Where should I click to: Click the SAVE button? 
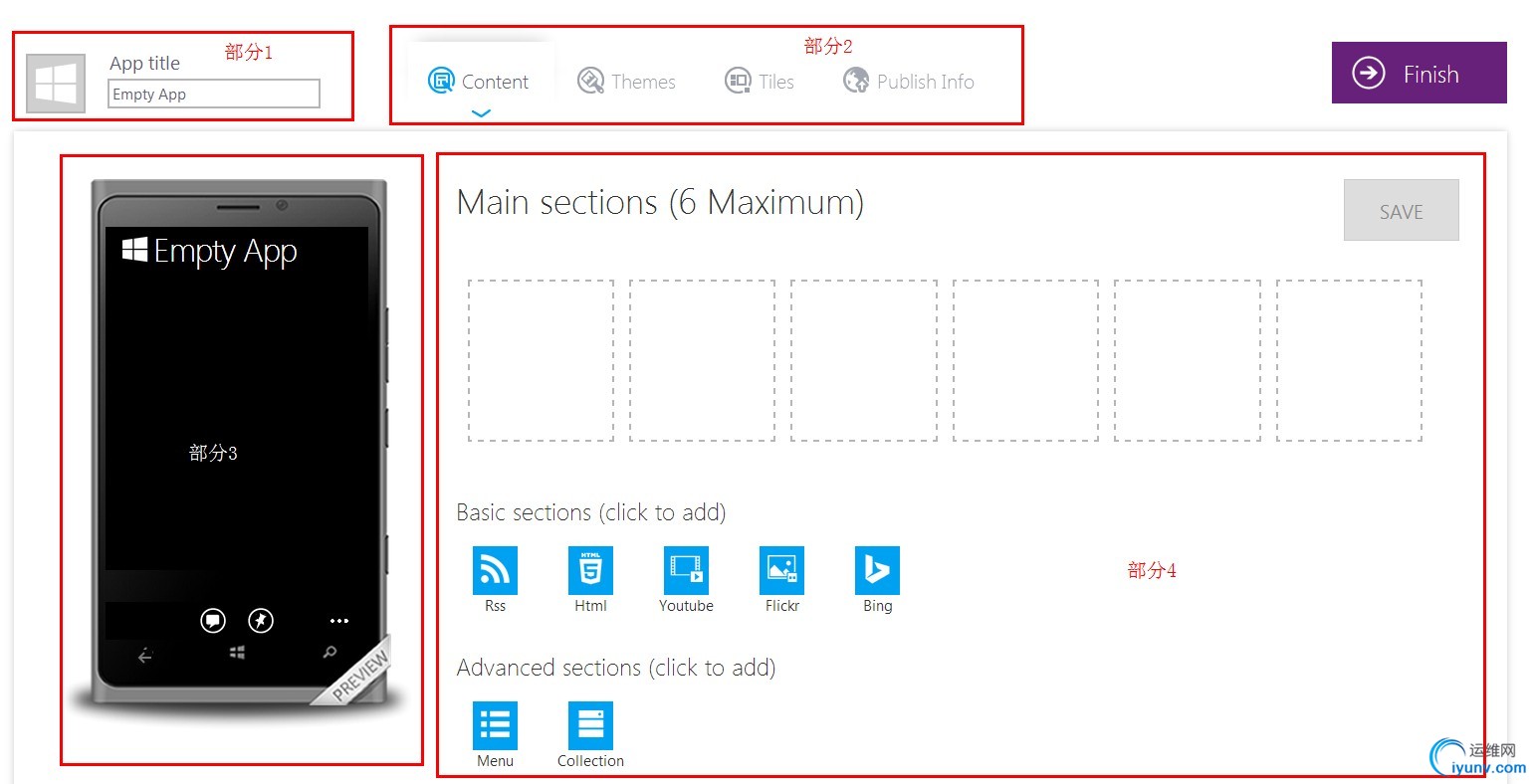[x=1402, y=210]
